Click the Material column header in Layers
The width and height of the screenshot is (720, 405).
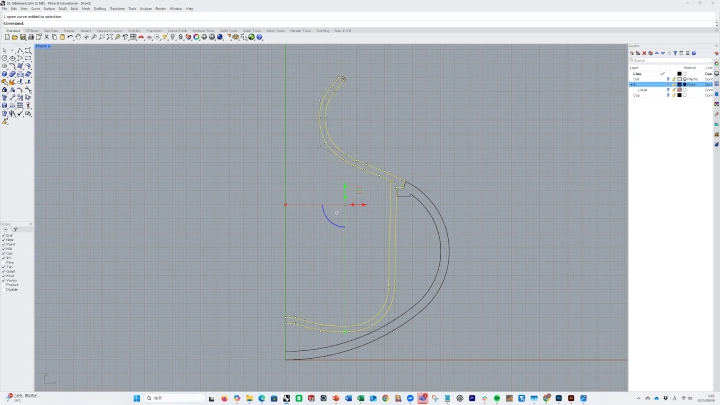pos(690,68)
